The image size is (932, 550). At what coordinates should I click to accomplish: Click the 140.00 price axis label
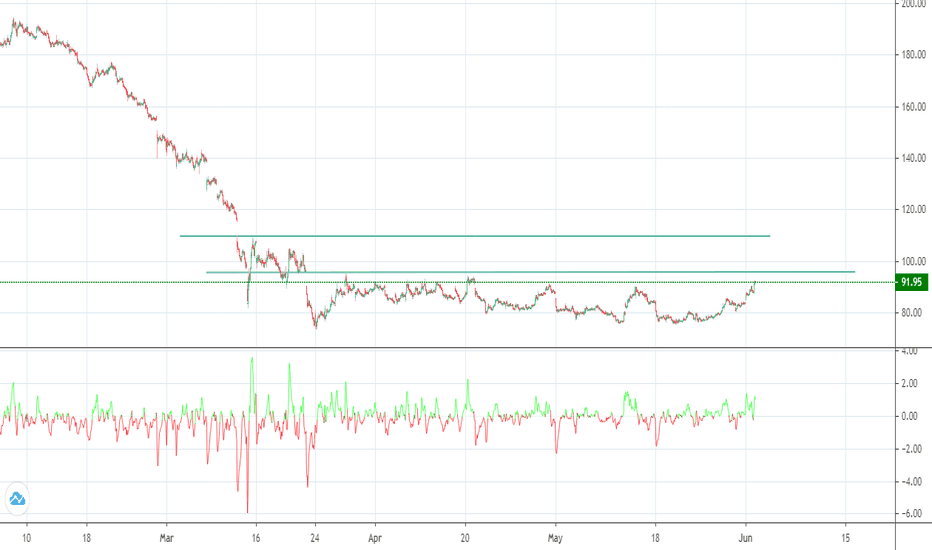(x=914, y=158)
